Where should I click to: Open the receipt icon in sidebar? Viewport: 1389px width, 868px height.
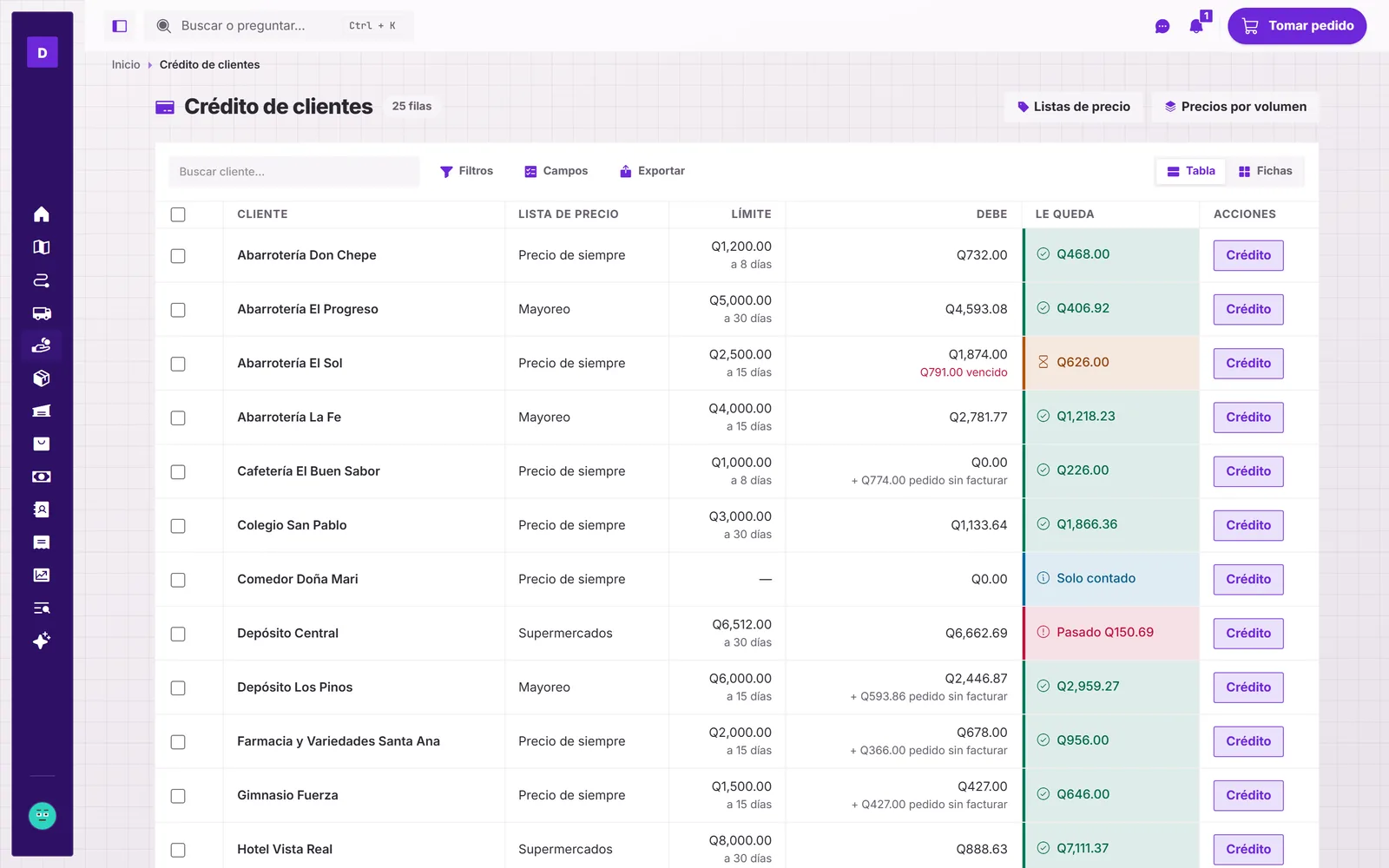coord(42,542)
